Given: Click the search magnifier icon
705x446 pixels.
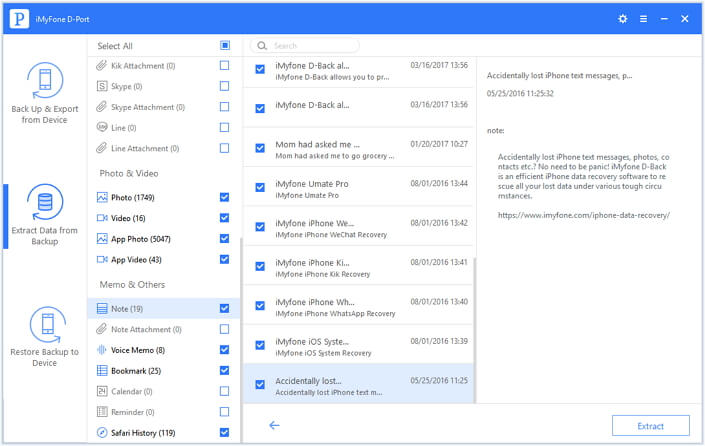Looking at the screenshot, I should tap(262, 46).
